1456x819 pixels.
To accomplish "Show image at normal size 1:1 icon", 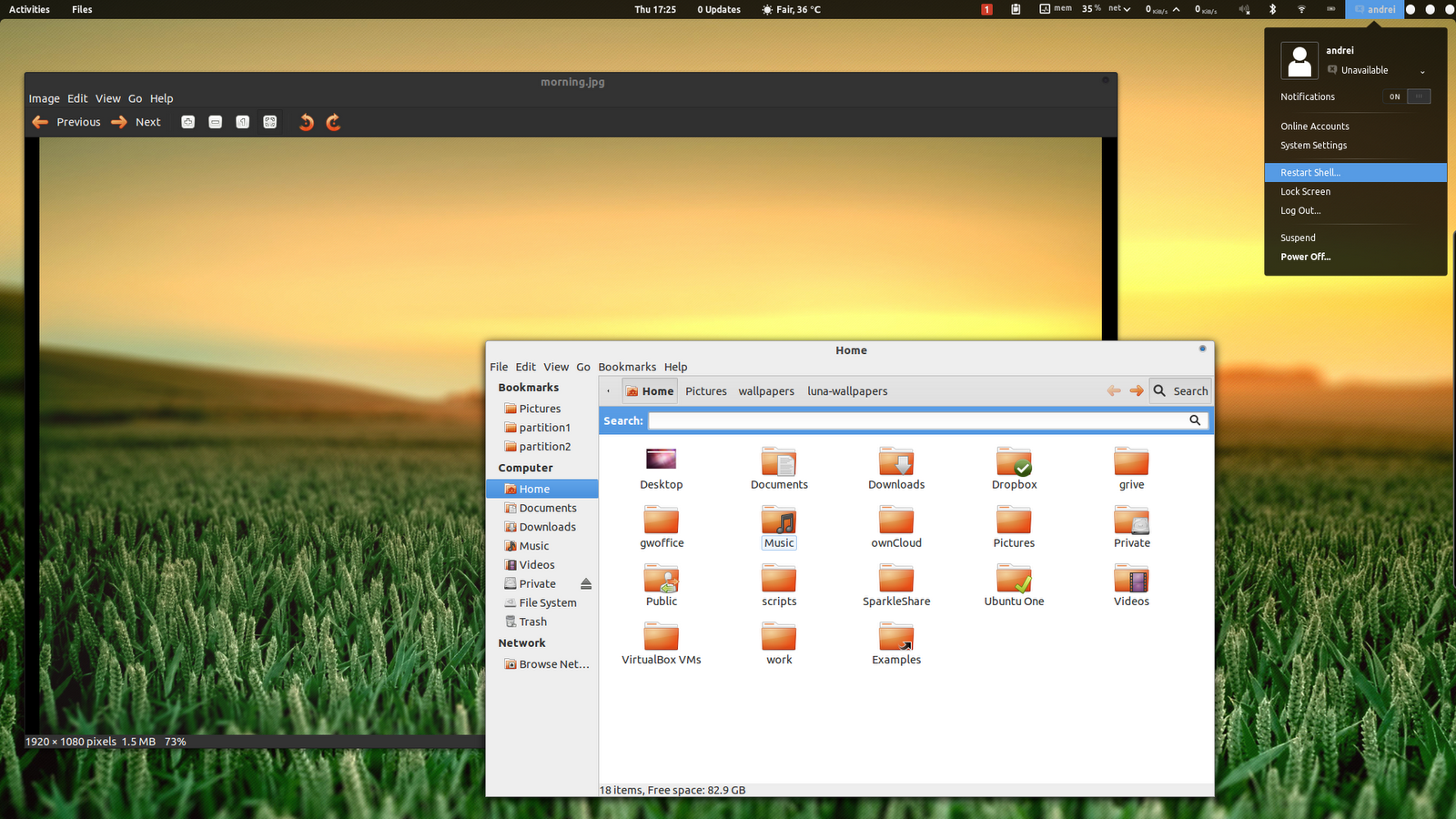I will pos(242,122).
